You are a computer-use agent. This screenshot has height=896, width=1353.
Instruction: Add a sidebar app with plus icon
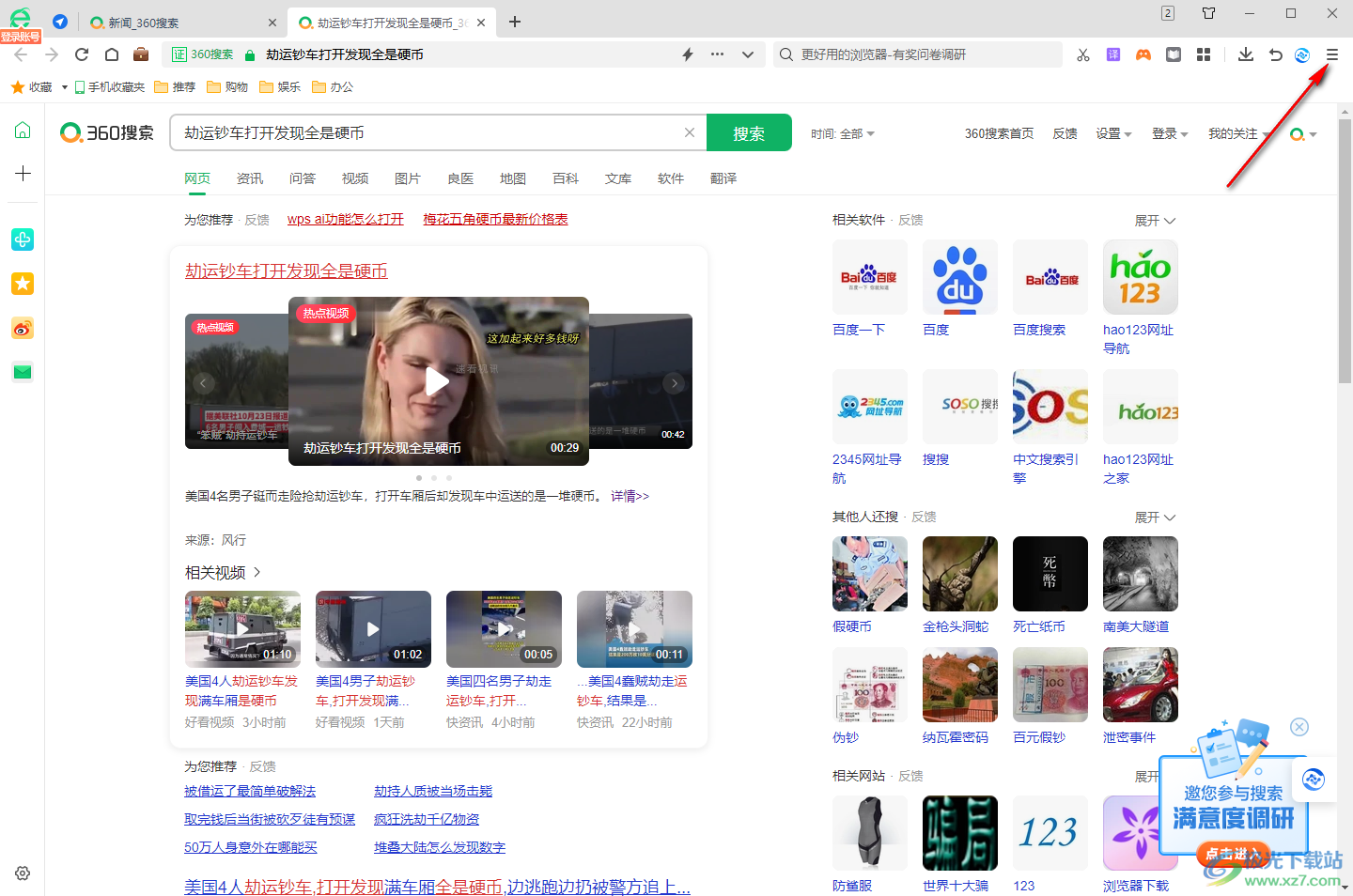23,174
